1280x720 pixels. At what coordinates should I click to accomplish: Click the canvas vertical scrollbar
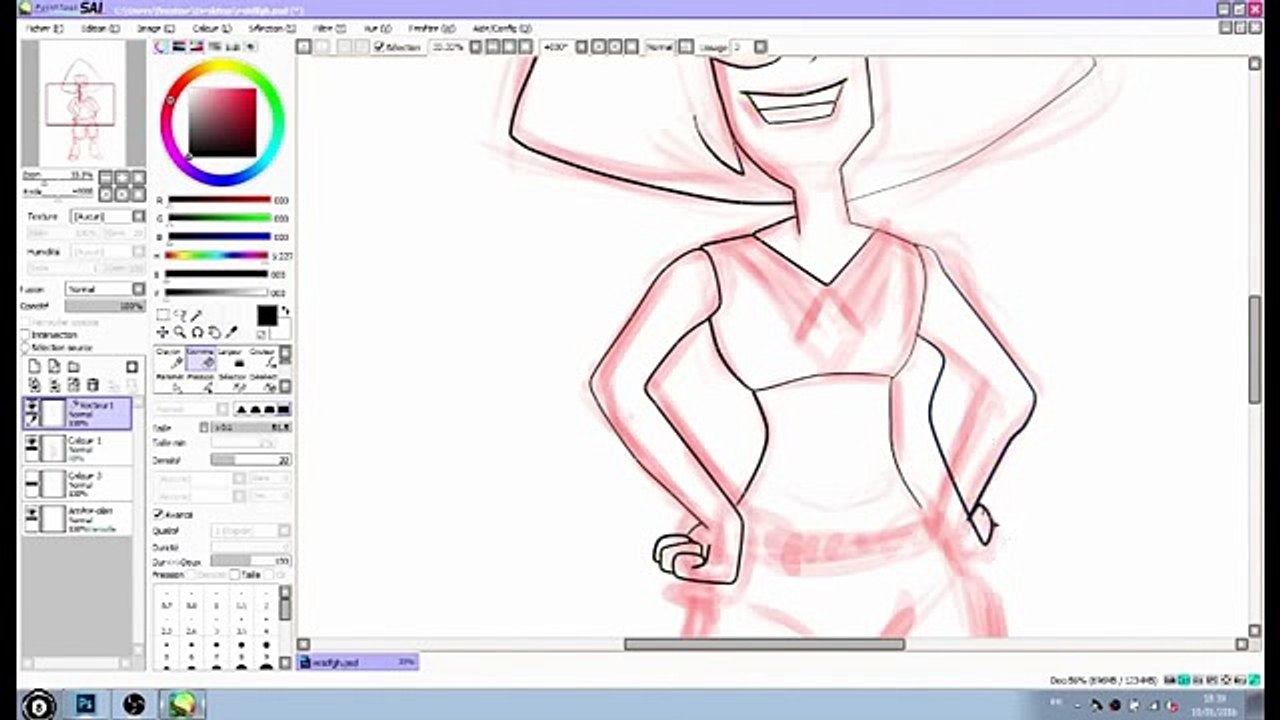pyautogui.click(x=1255, y=350)
